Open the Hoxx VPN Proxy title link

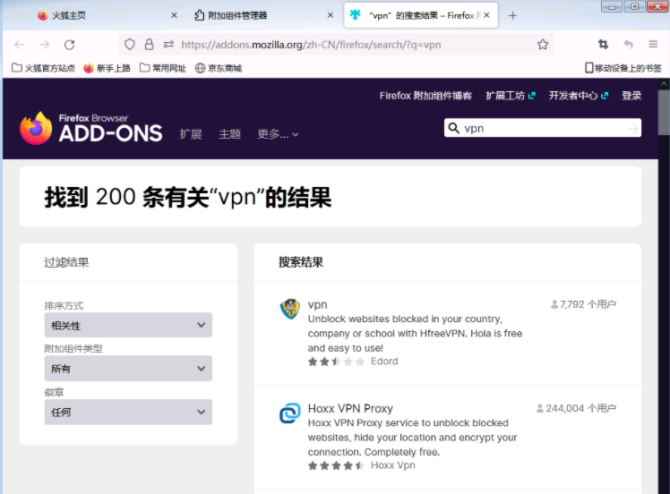tap(350, 409)
